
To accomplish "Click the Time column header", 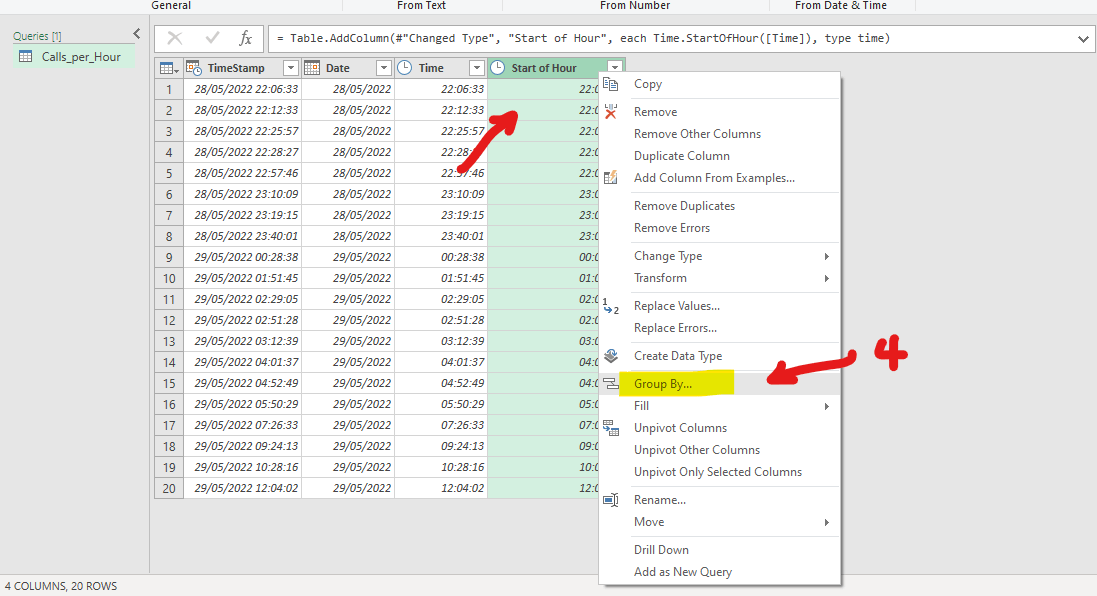I will [431, 68].
